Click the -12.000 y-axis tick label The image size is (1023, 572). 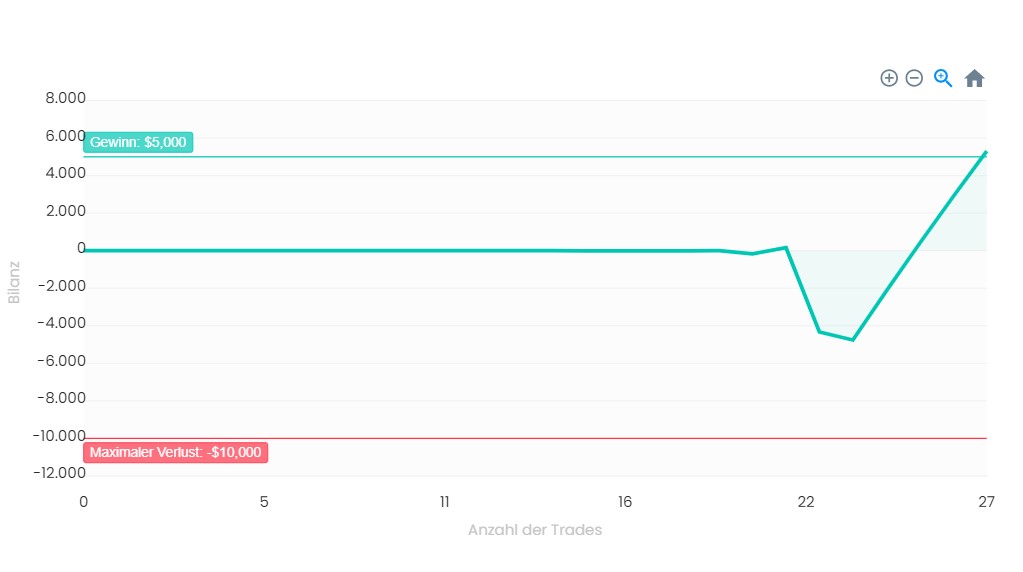pyautogui.click(x=59, y=473)
